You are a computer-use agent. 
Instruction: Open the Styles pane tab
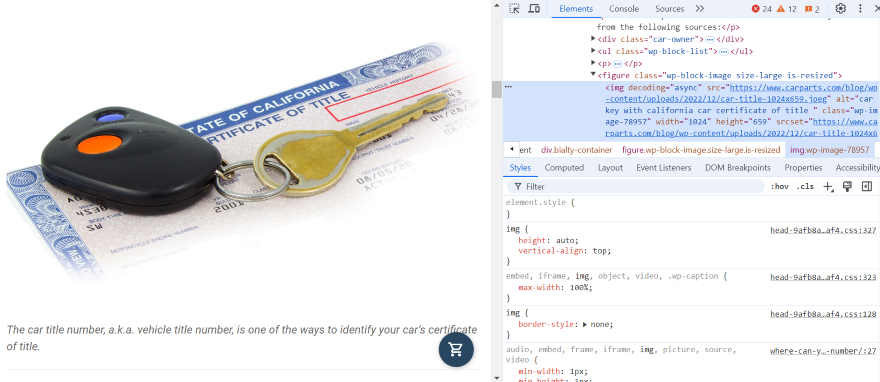pyautogui.click(x=520, y=168)
